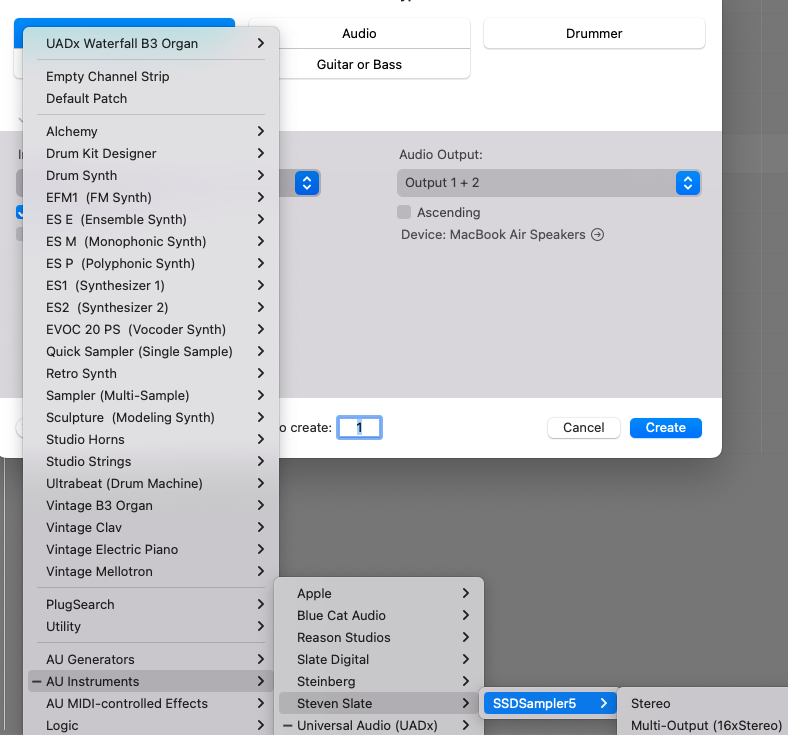Choose the Stereo SSDSampler5 format
Screen dimensions: 788x735
tap(705, 704)
